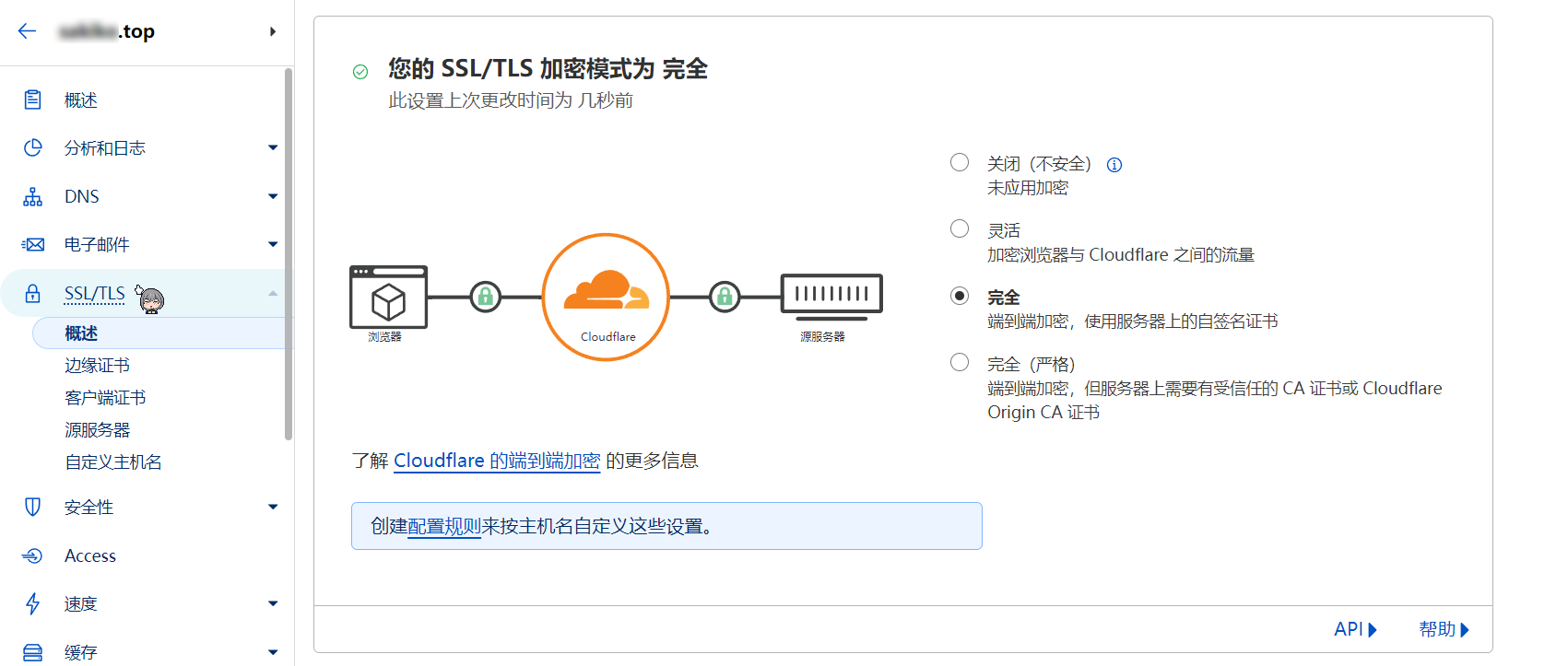Screen dimensions: 1568x666
Task: Select the 完全 (严格) encryption mode
Action: point(960,362)
